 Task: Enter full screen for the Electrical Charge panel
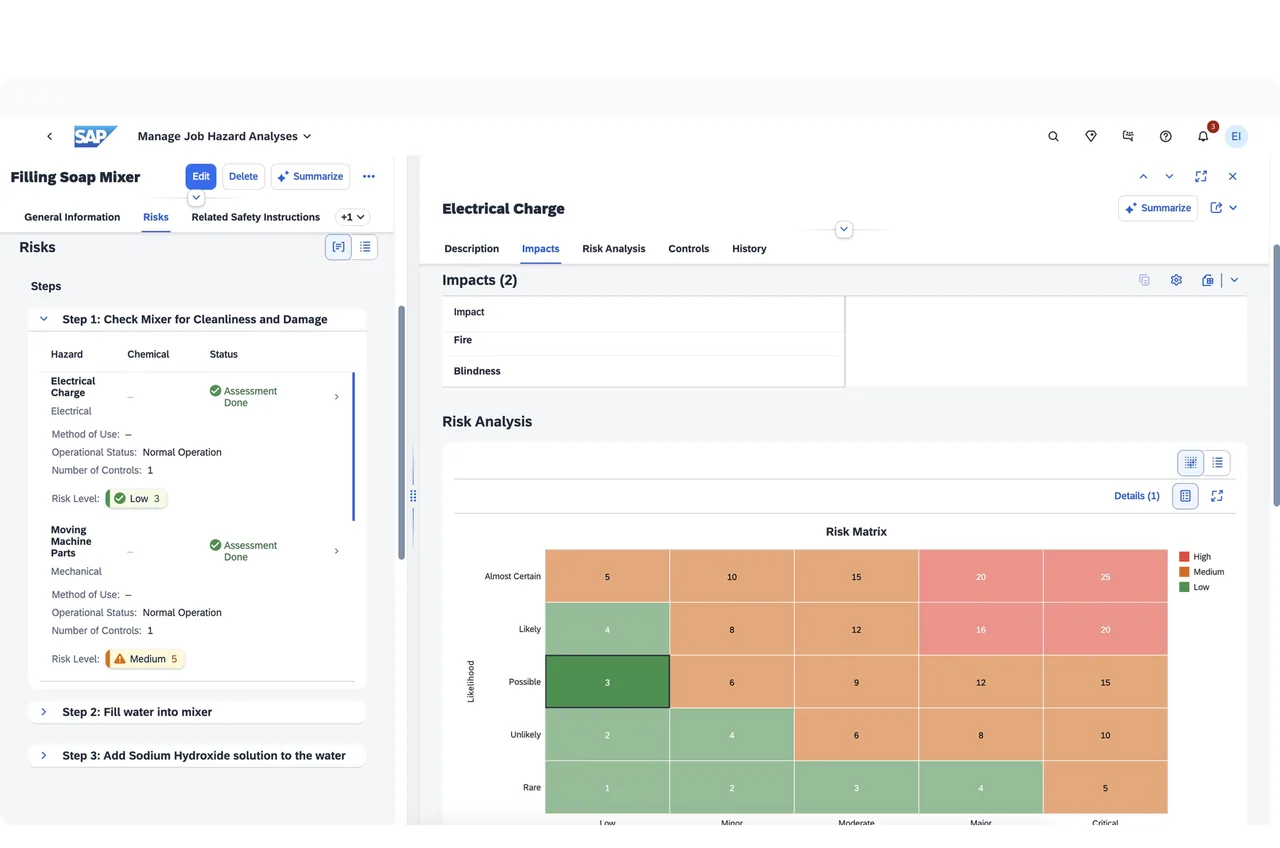1201,176
